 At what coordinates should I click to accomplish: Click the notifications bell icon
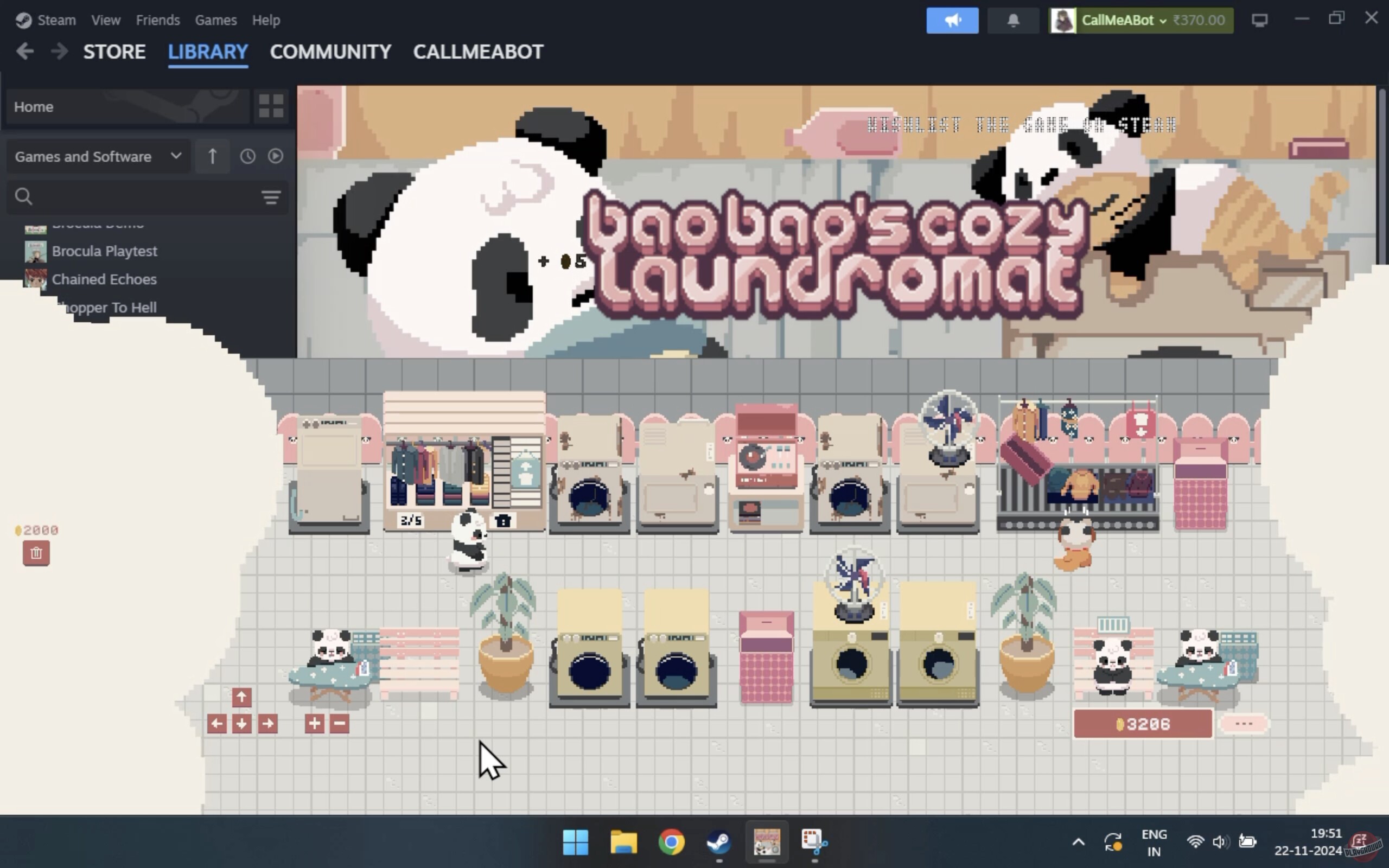pyautogui.click(x=1012, y=20)
